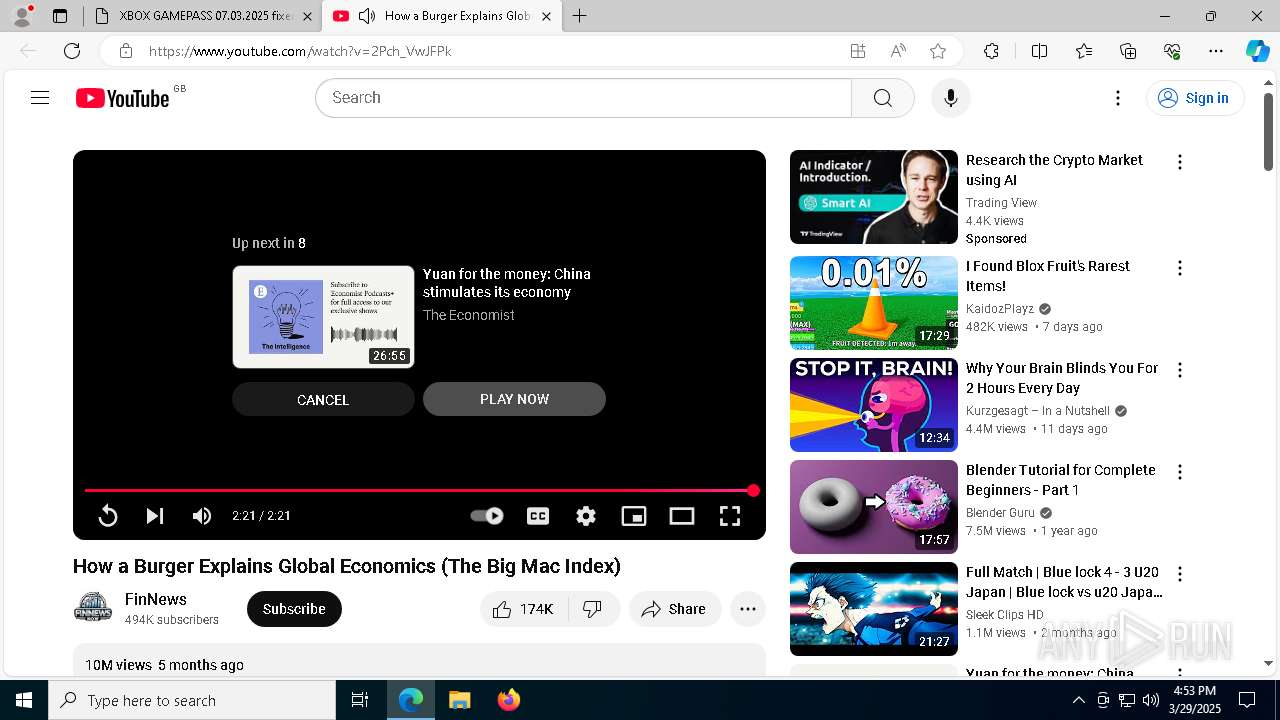The image size is (1280, 720).
Task: Go to the YouTube home logo
Action: pyautogui.click(x=122, y=98)
